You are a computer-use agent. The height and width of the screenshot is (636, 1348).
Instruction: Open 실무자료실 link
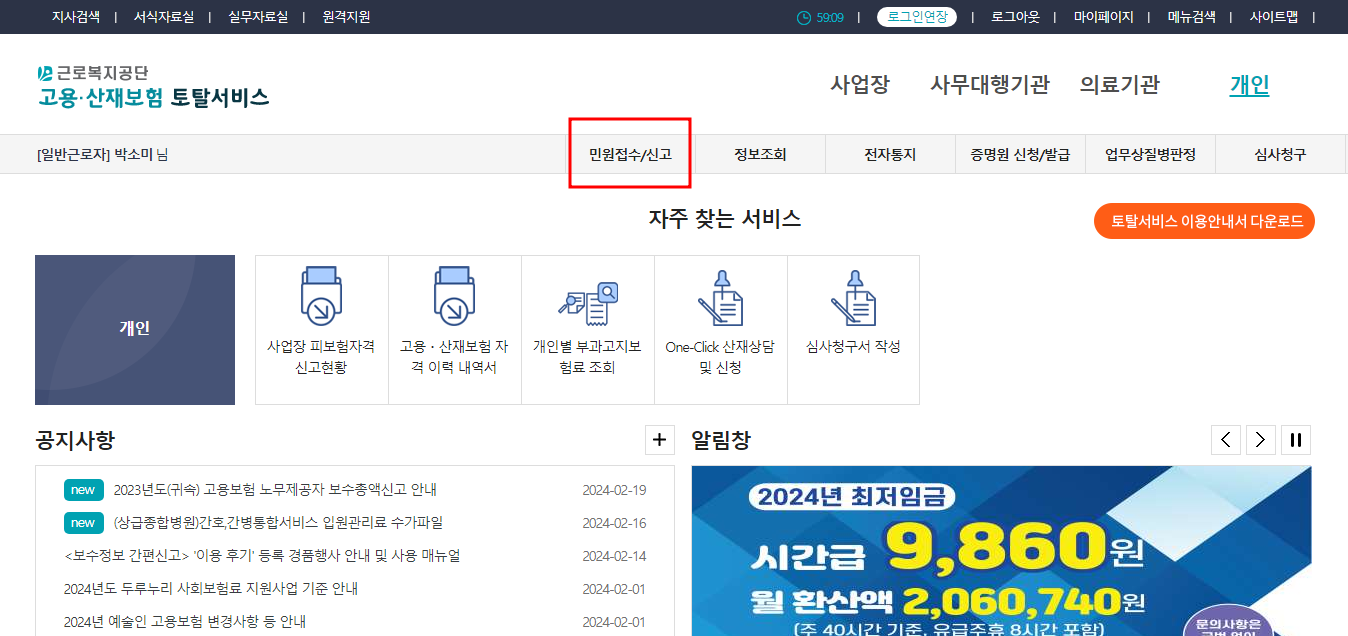[258, 17]
